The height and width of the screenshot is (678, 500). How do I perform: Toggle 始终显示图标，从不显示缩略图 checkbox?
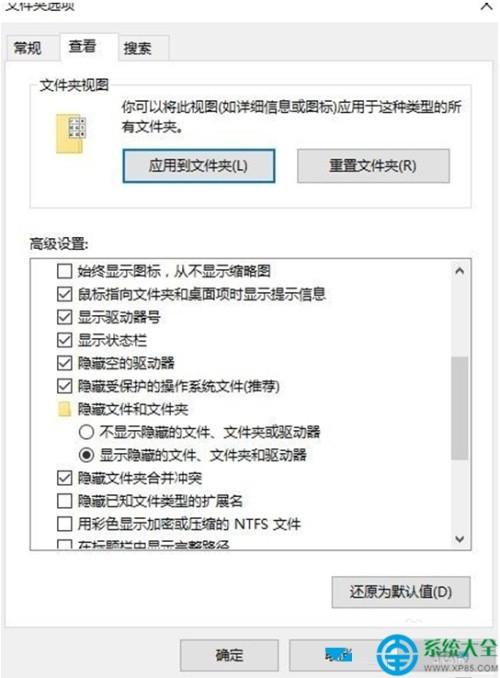64,272
